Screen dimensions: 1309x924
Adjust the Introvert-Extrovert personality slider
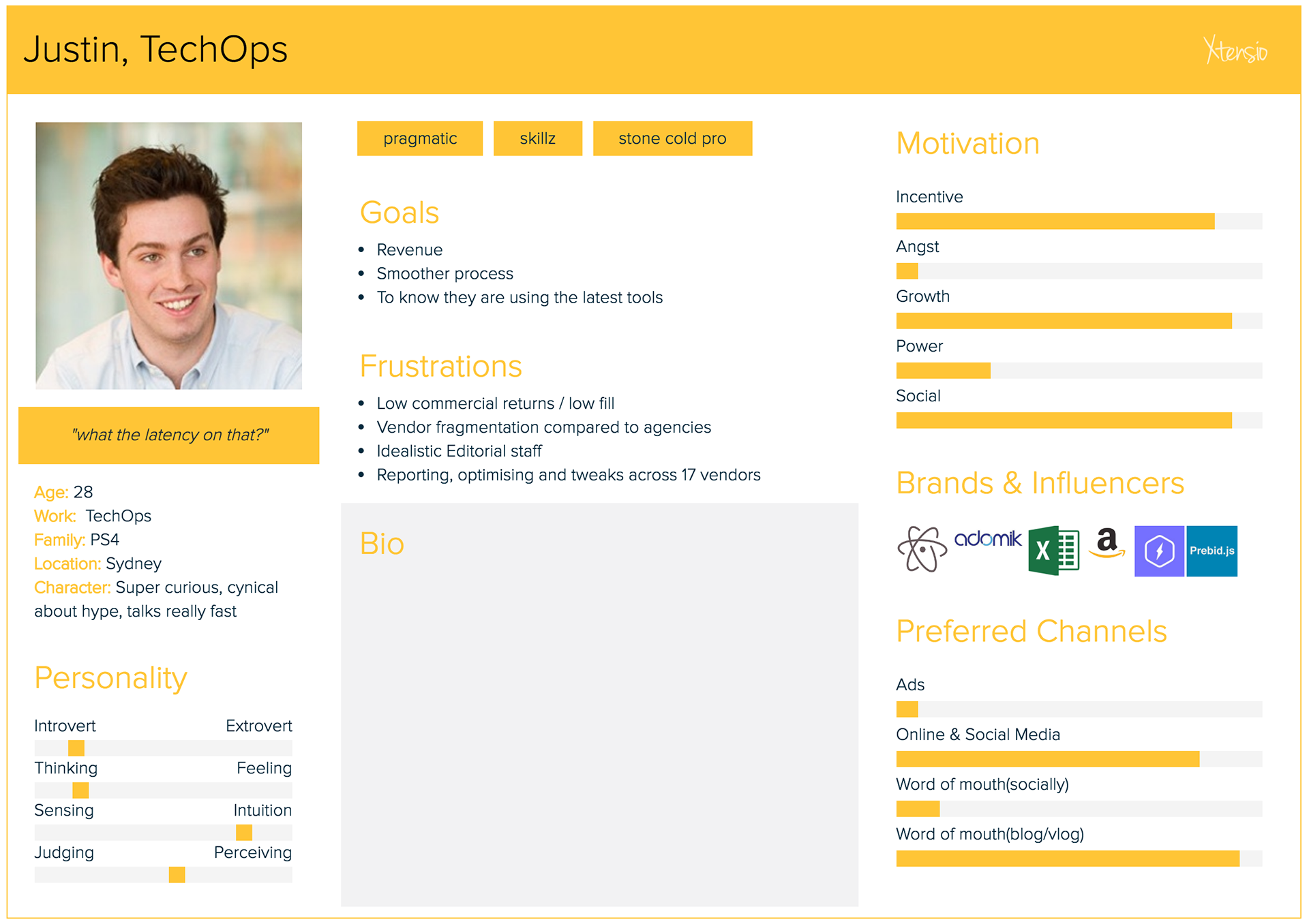pos(76,748)
